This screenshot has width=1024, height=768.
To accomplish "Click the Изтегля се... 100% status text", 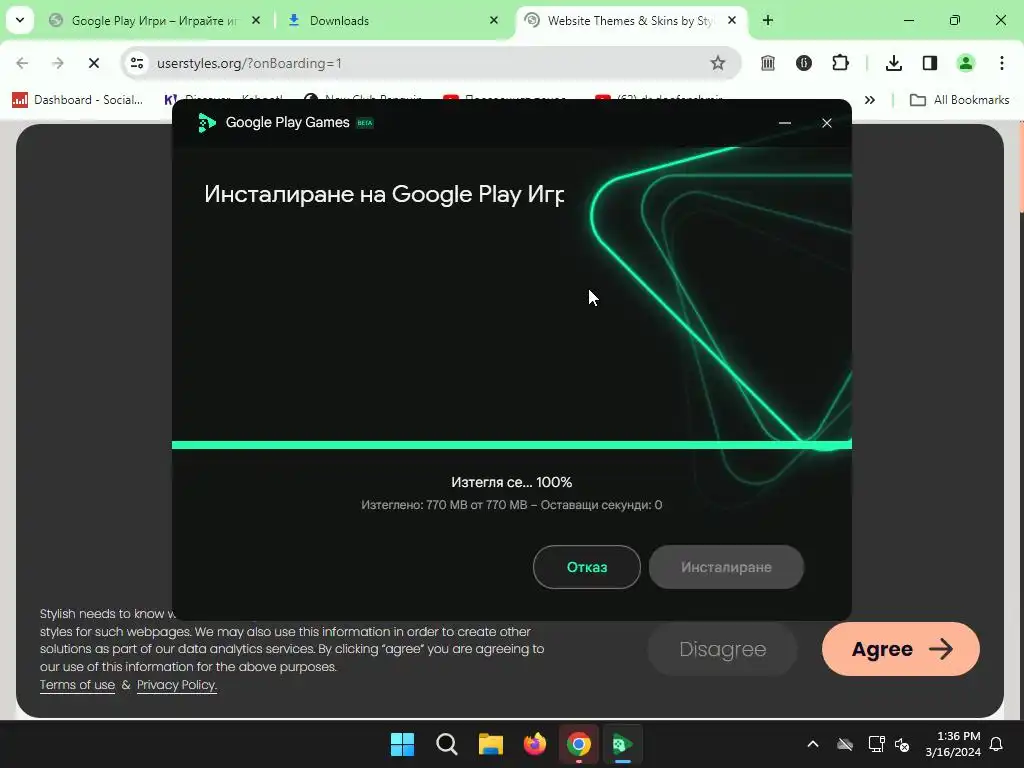I will (x=511, y=482).
